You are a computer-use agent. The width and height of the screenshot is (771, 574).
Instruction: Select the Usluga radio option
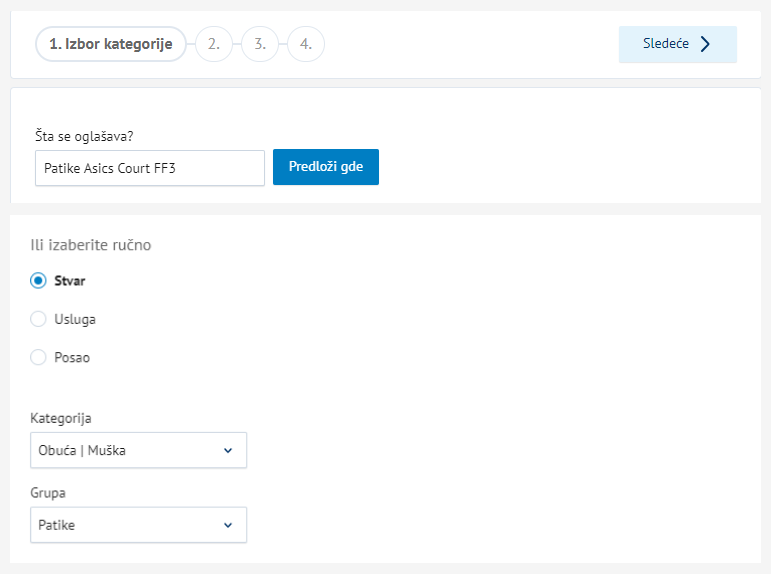(x=38, y=319)
